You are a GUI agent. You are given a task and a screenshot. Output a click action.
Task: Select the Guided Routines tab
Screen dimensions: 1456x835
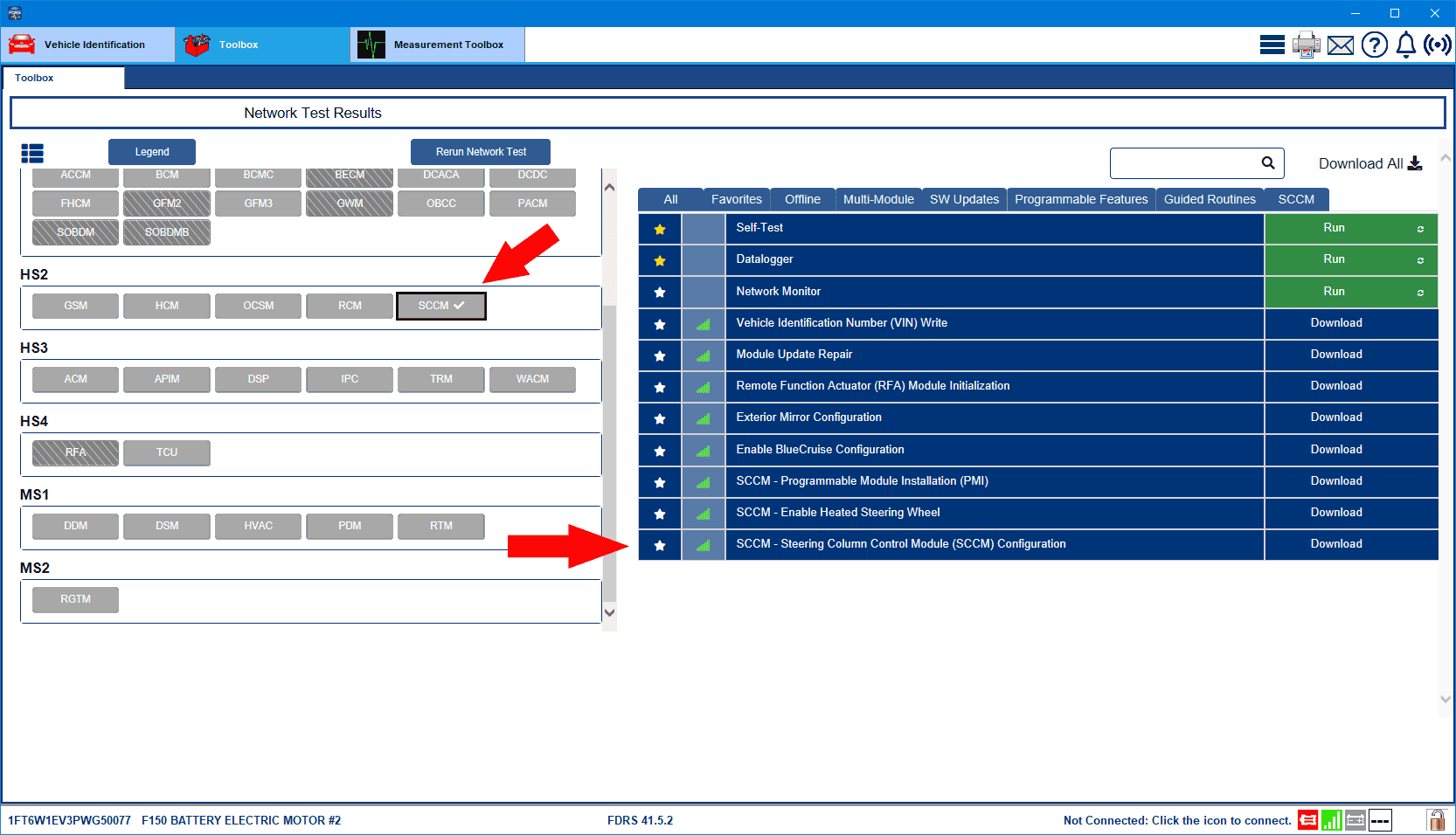(1210, 199)
